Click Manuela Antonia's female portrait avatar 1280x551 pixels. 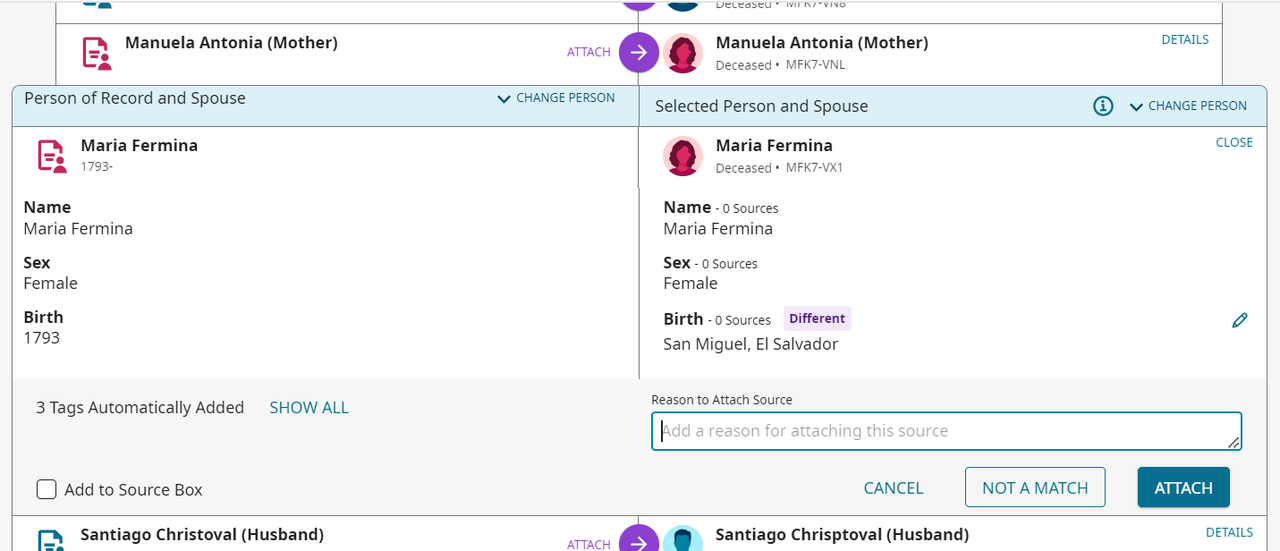(x=683, y=53)
